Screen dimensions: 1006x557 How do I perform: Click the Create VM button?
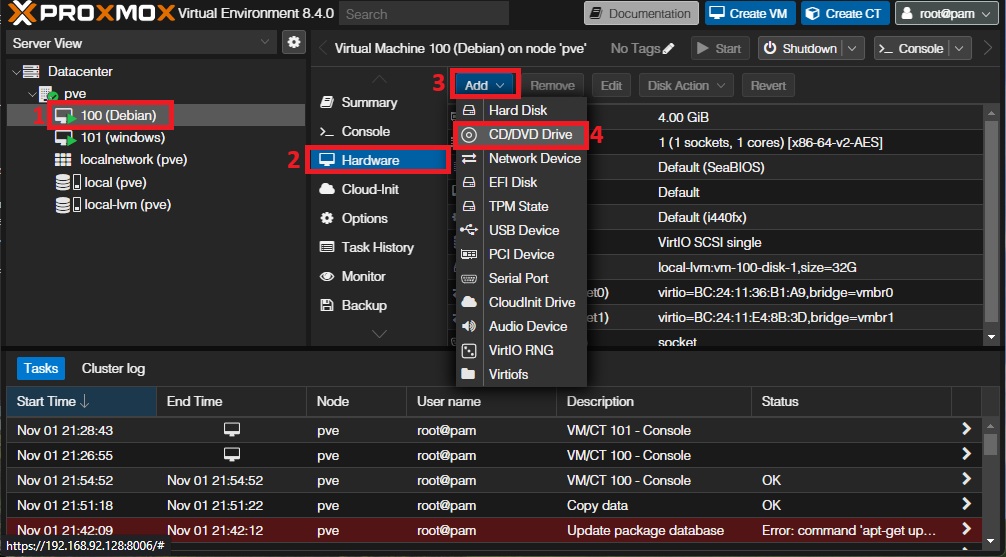pos(750,13)
